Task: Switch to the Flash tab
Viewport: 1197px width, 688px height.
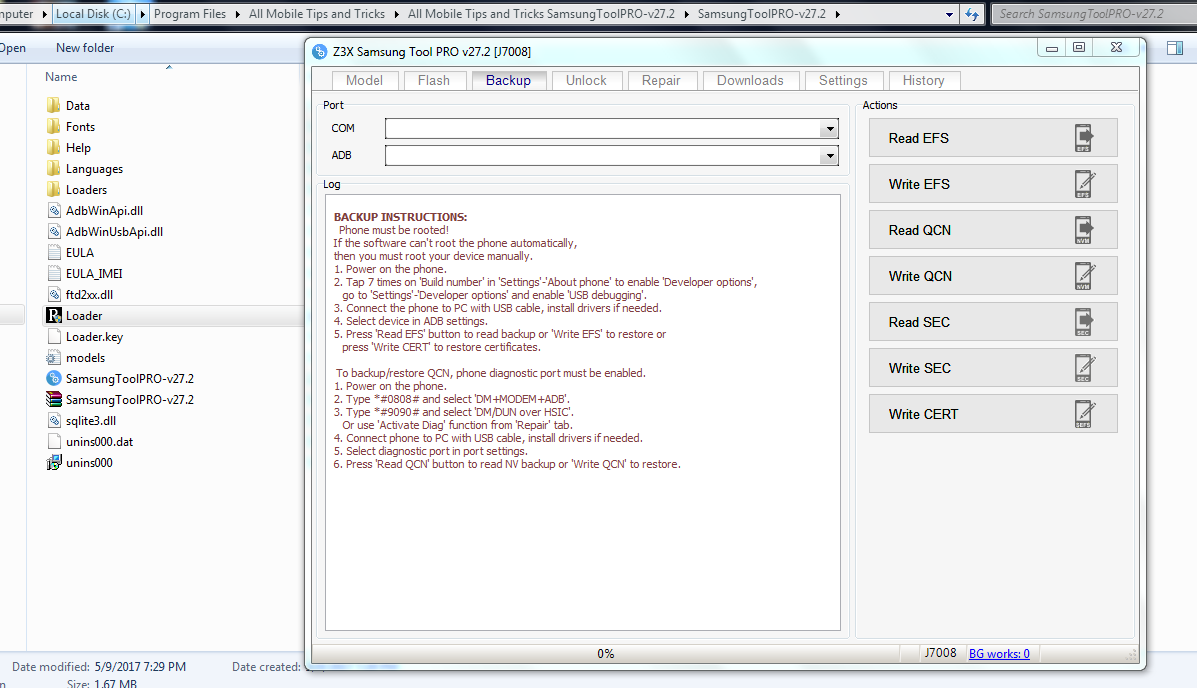Action: click(x=434, y=81)
